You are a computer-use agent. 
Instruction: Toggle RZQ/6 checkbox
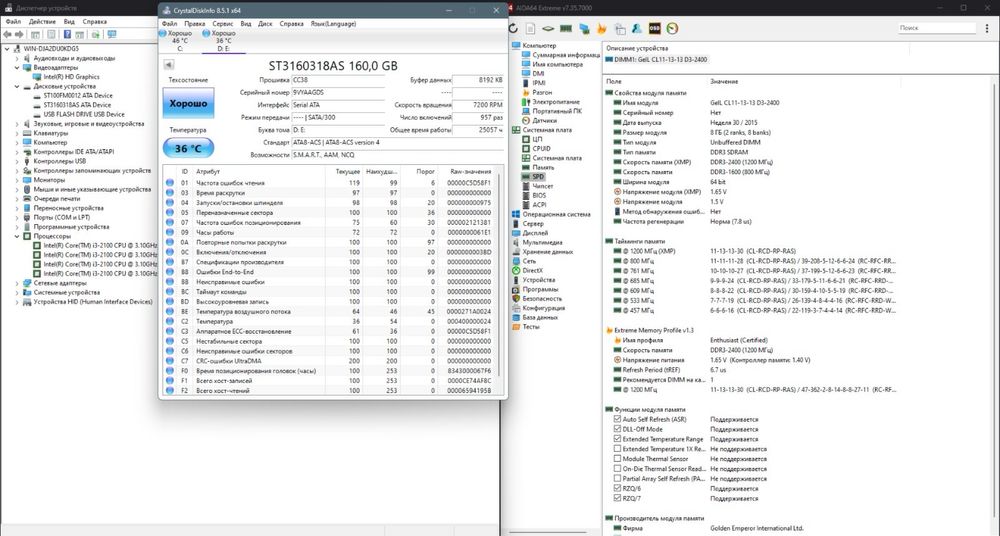point(617,489)
